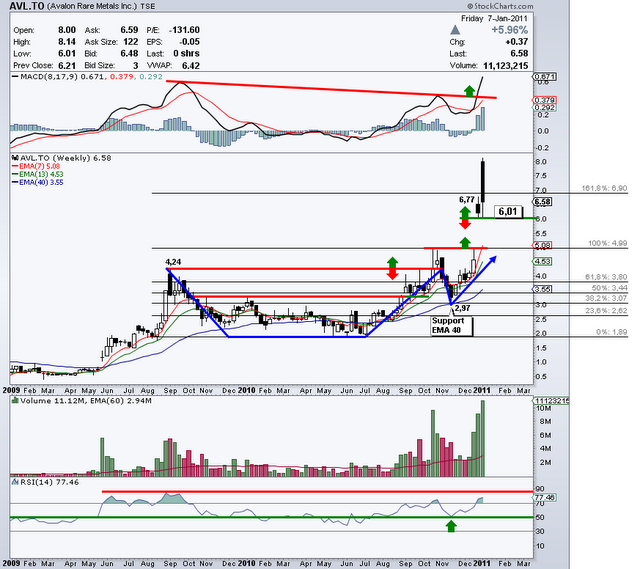Viewport: 640px width, 569px height.
Task: Click the Support EMA 40 callout box
Action: click(451, 325)
